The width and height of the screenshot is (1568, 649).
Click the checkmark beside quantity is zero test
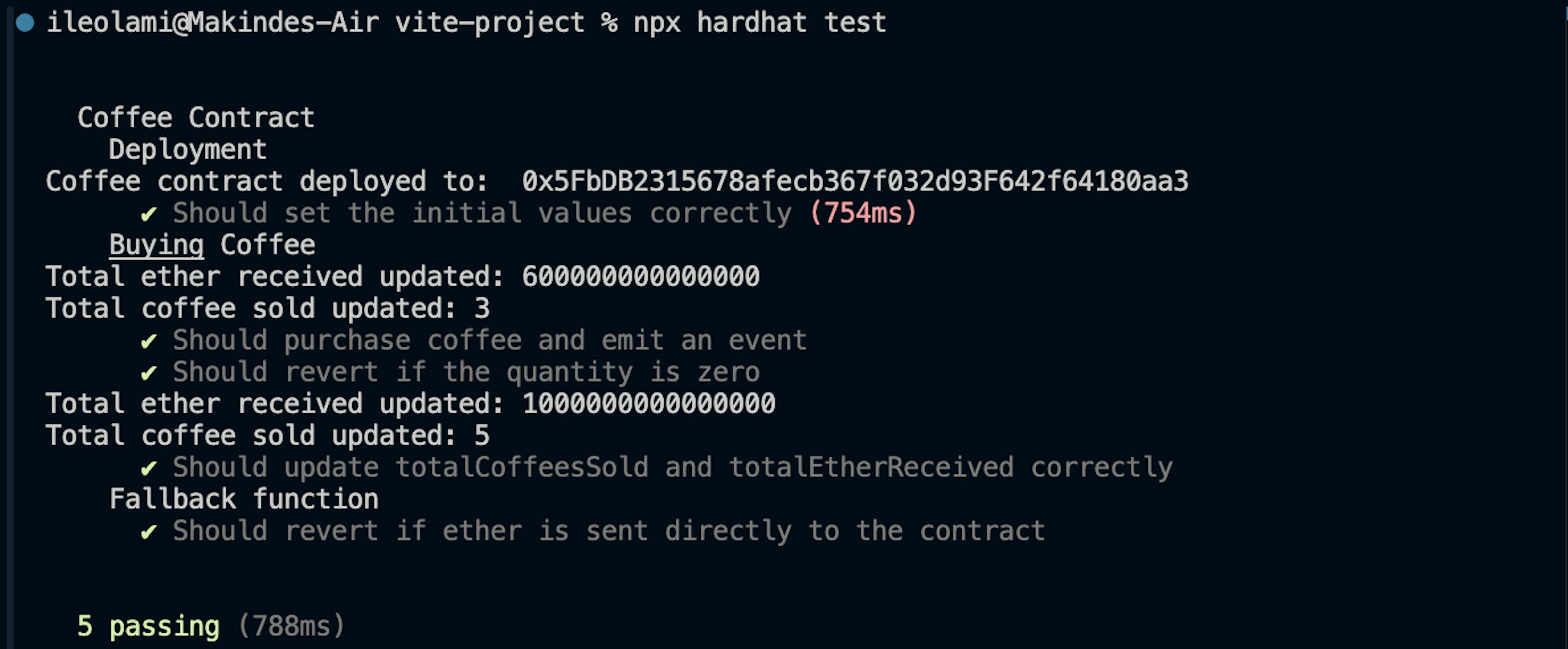click(149, 373)
